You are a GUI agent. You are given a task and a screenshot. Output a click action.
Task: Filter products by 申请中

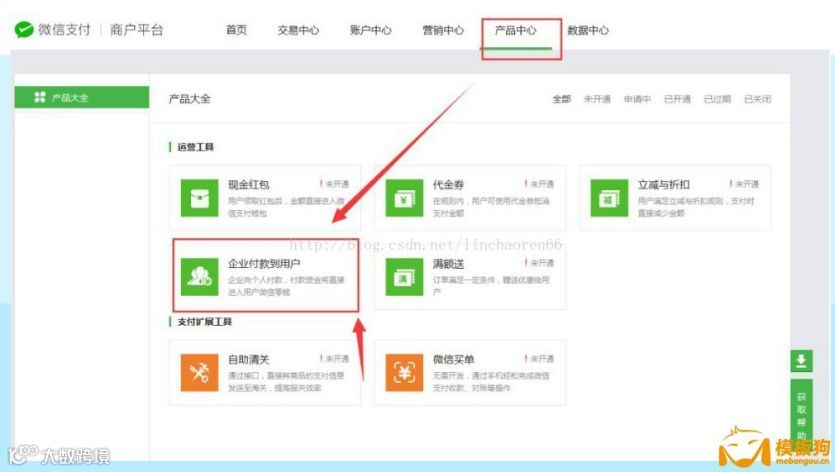[637, 99]
